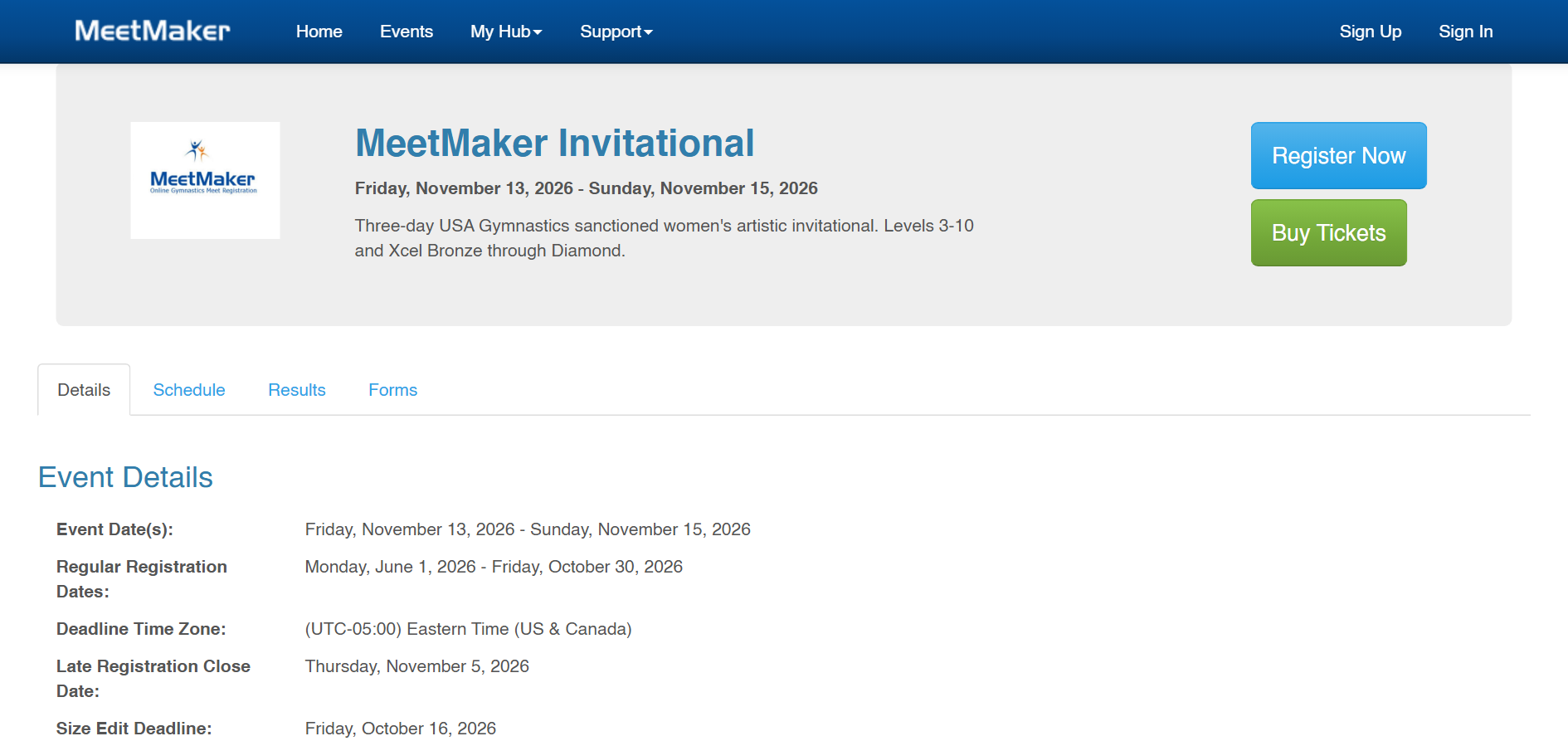
Task: Click the Event Date(s) value in details
Action: click(x=528, y=529)
